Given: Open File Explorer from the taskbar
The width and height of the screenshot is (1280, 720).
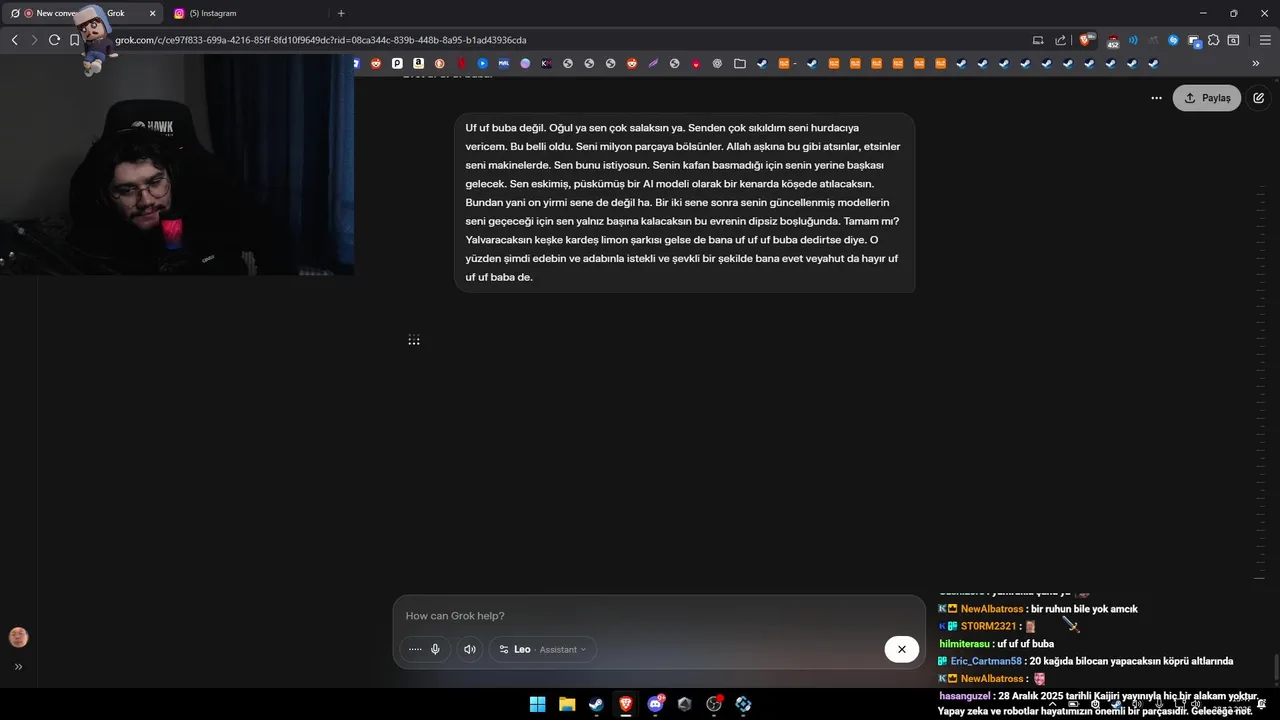Looking at the screenshot, I should click(567, 704).
